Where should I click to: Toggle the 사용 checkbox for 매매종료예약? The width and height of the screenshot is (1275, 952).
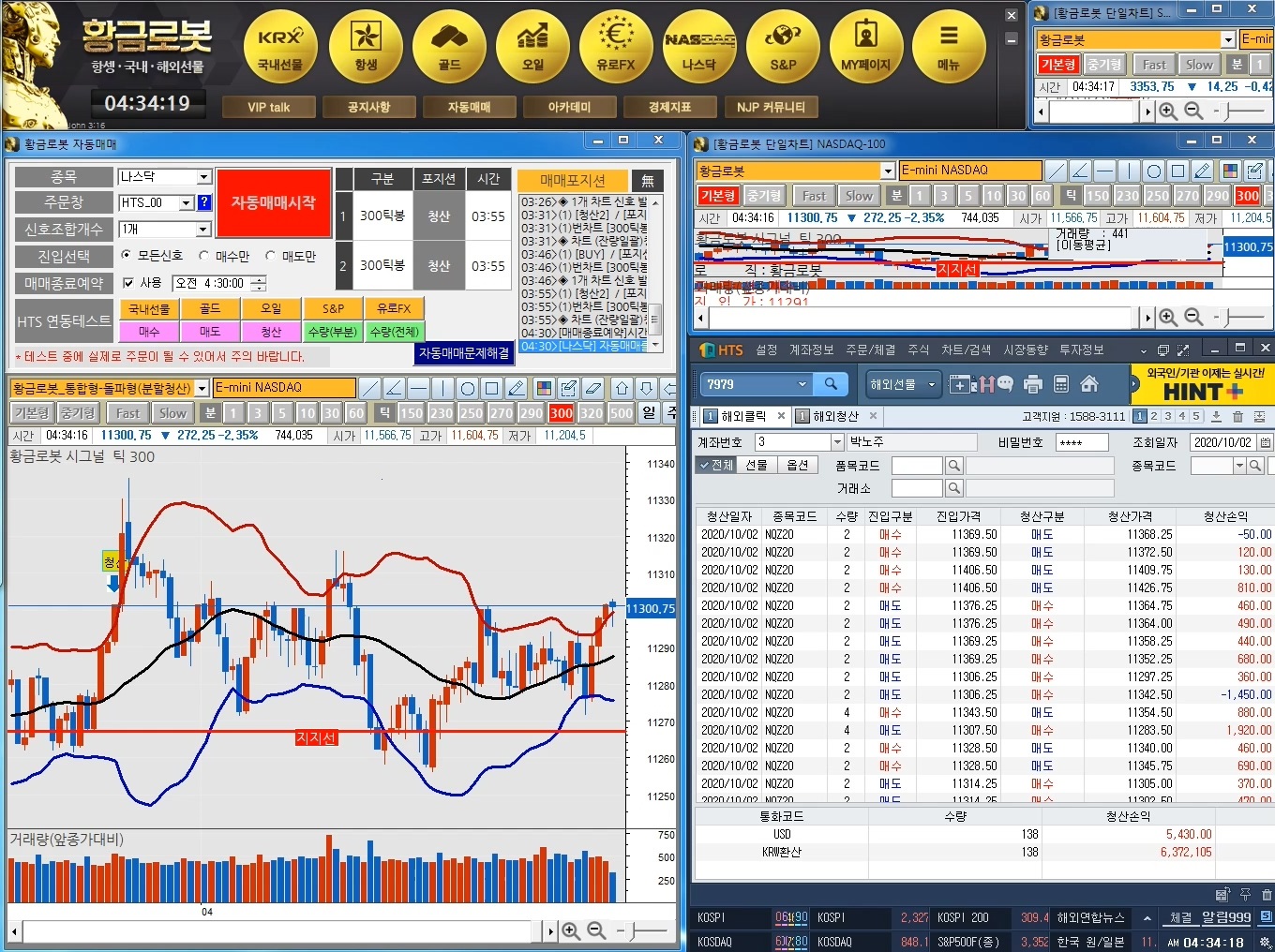coord(128,282)
